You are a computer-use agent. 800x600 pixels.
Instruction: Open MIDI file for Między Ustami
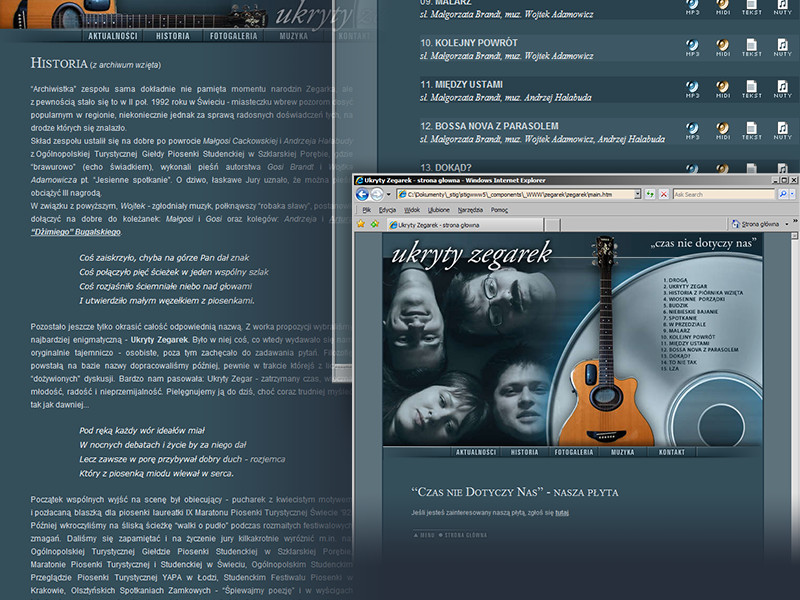[x=722, y=89]
